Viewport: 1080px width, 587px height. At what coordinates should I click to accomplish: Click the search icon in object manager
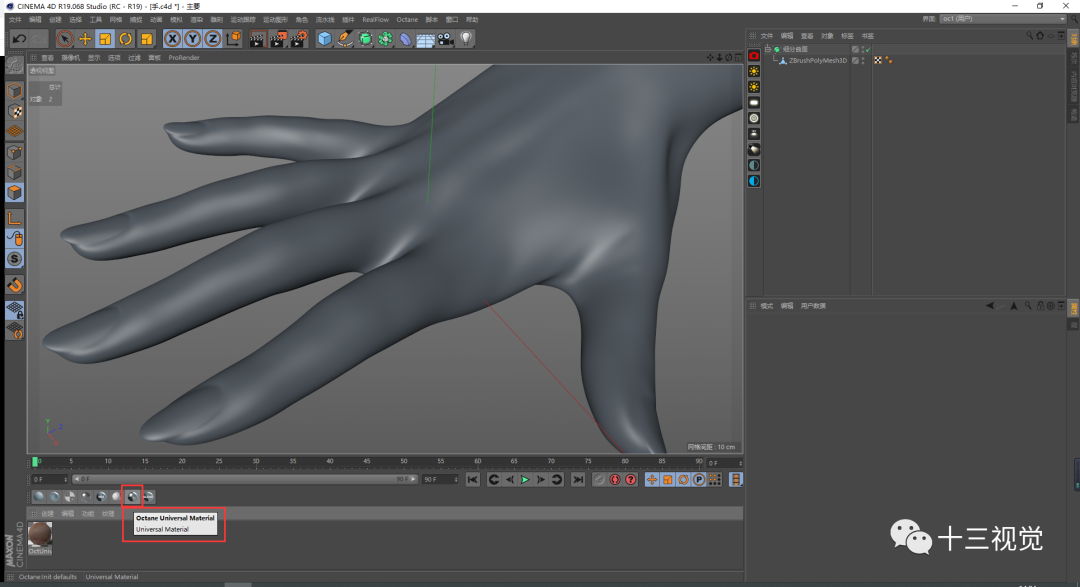[x=1030, y=36]
